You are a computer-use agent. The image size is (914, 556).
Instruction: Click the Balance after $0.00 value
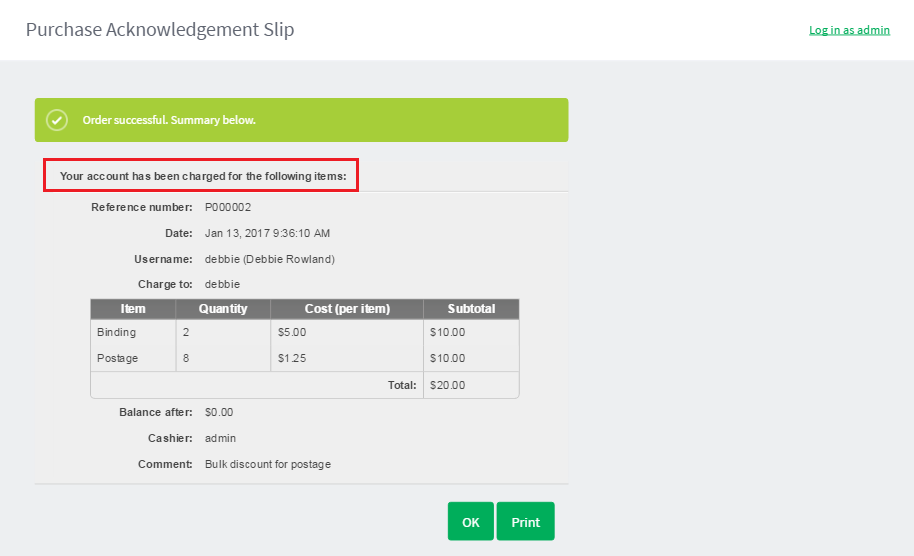point(219,412)
